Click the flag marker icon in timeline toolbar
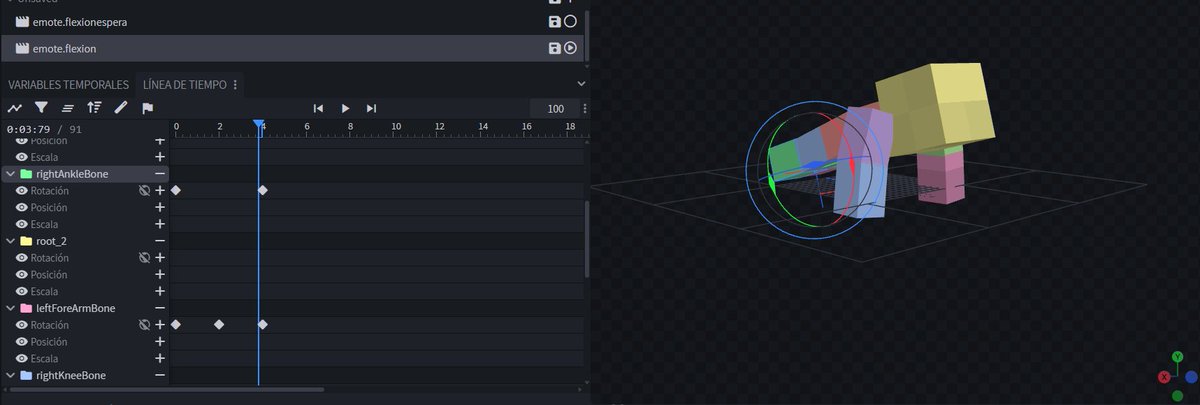Image resolution: width=1200 pixels, height=405 pixels. (147, 108)
